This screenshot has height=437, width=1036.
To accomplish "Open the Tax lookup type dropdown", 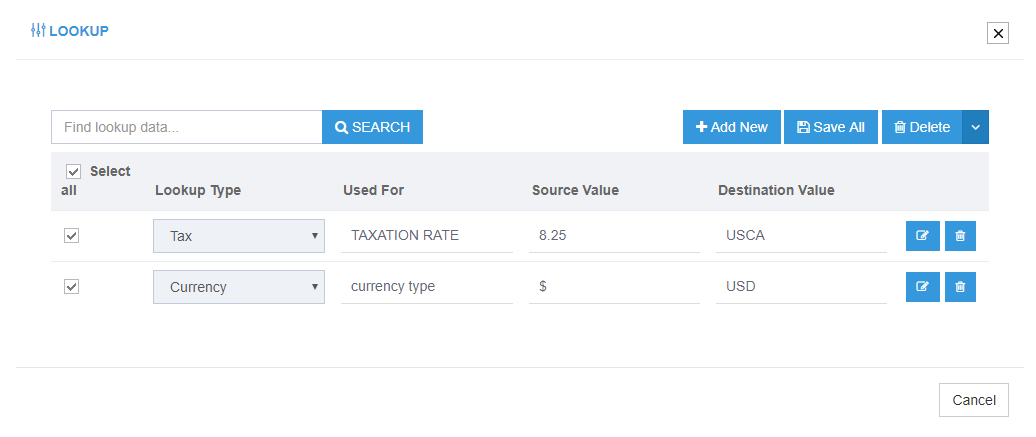I will pyautogui.click(x=239, y=236).
